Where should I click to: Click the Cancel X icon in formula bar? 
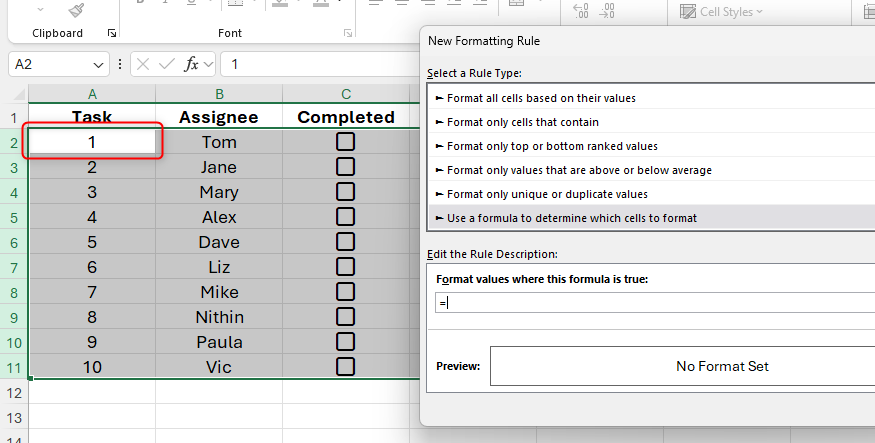click(x=143, y=64)
